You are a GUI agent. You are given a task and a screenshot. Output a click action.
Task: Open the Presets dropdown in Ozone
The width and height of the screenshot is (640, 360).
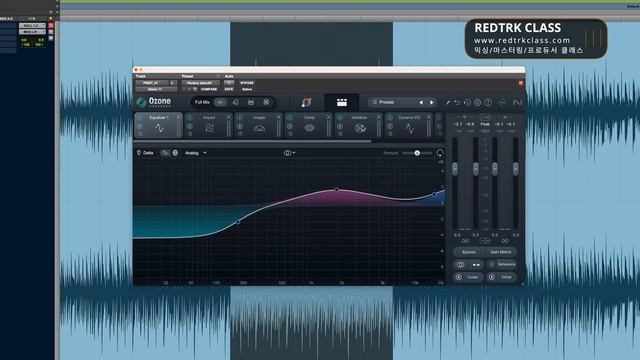click(x=392, y=102)
